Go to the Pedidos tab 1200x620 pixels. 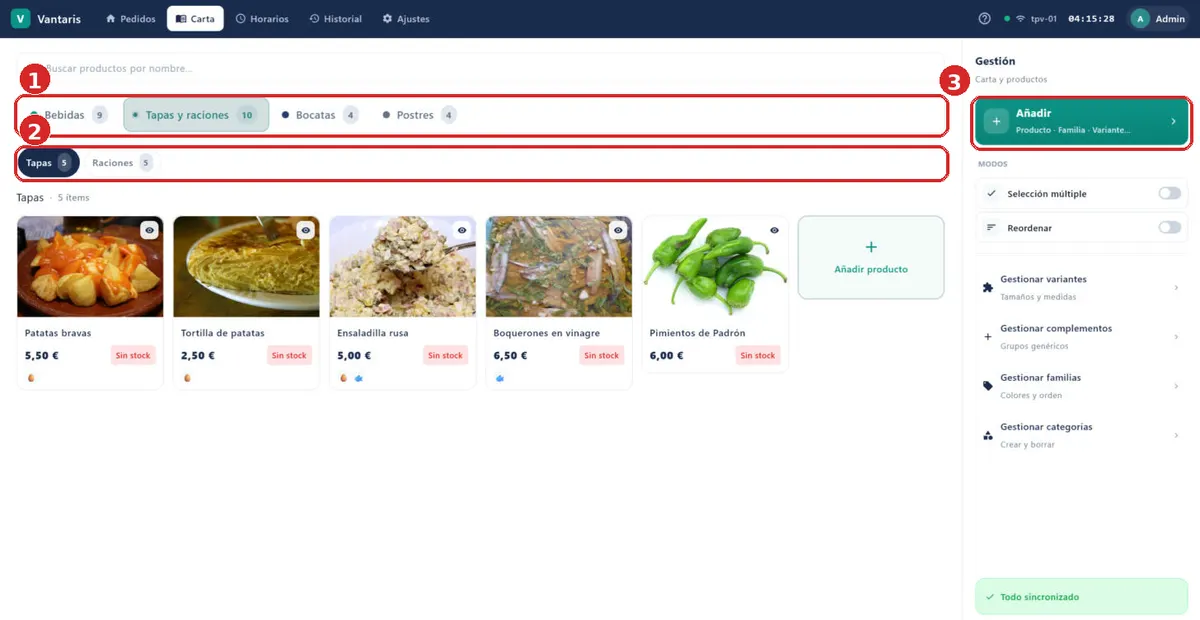click(x=131, y=19)
